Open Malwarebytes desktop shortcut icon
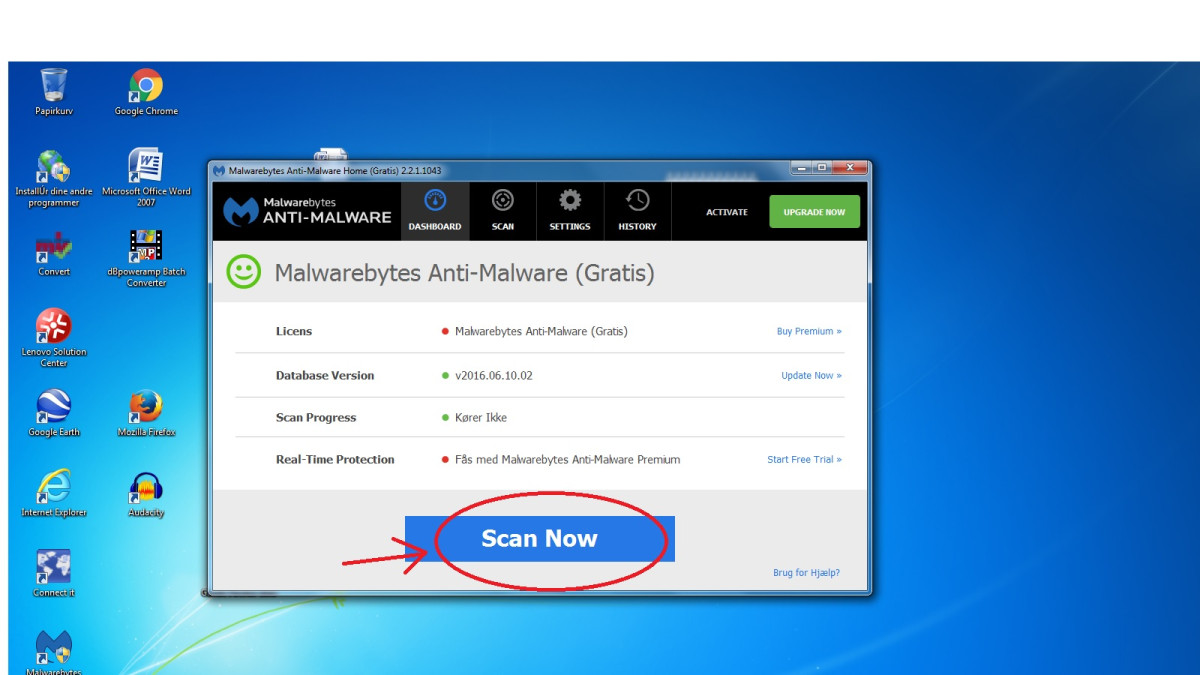The height and width of the screenshot is (675, 1200). click(x=54, y=652)
